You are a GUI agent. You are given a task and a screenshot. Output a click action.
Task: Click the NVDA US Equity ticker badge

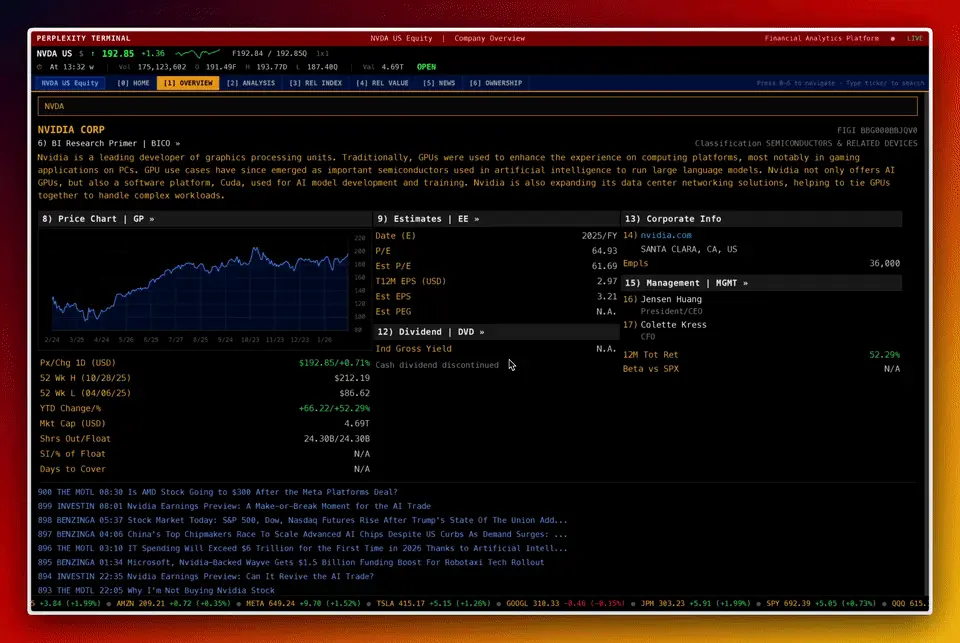70,83
